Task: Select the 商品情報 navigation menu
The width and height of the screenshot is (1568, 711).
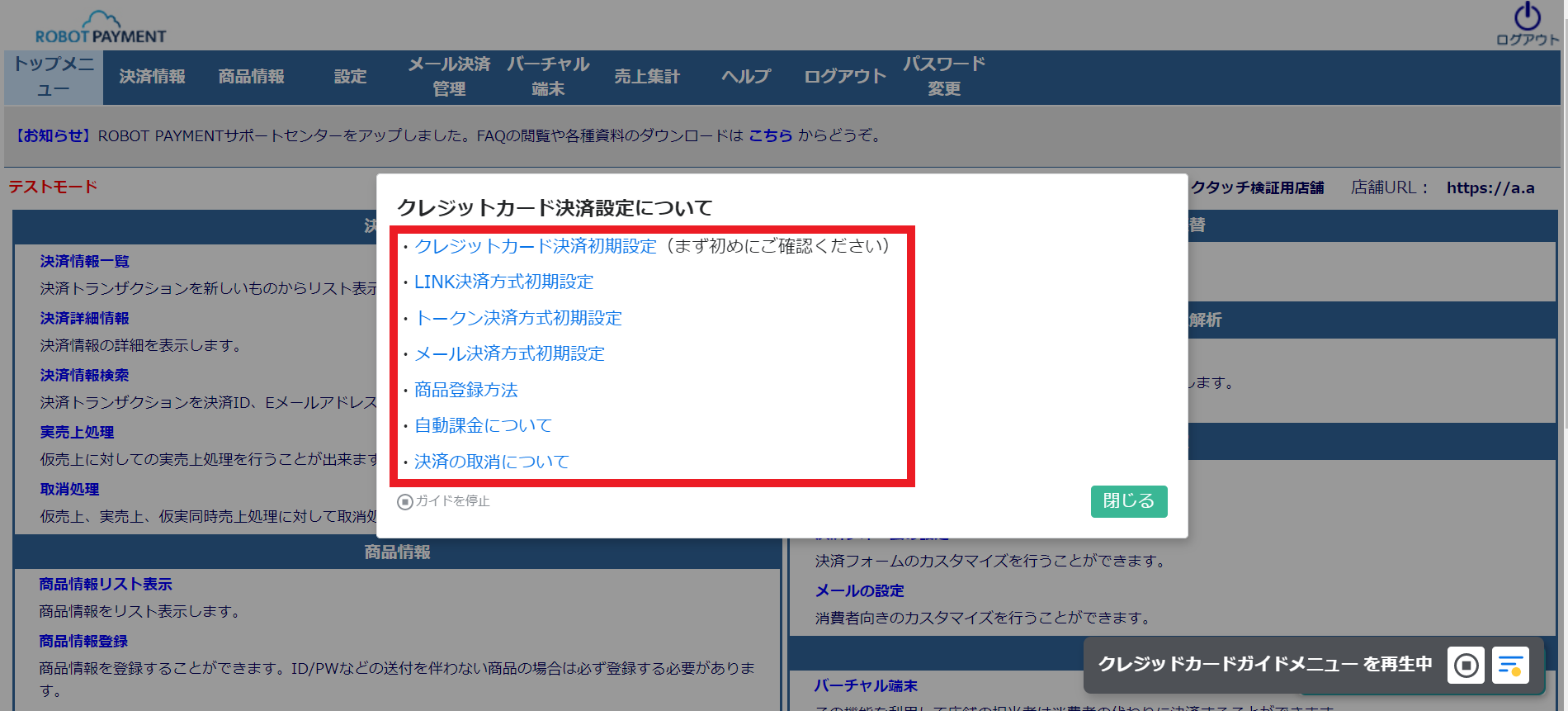Action: [x=251, y=77]
